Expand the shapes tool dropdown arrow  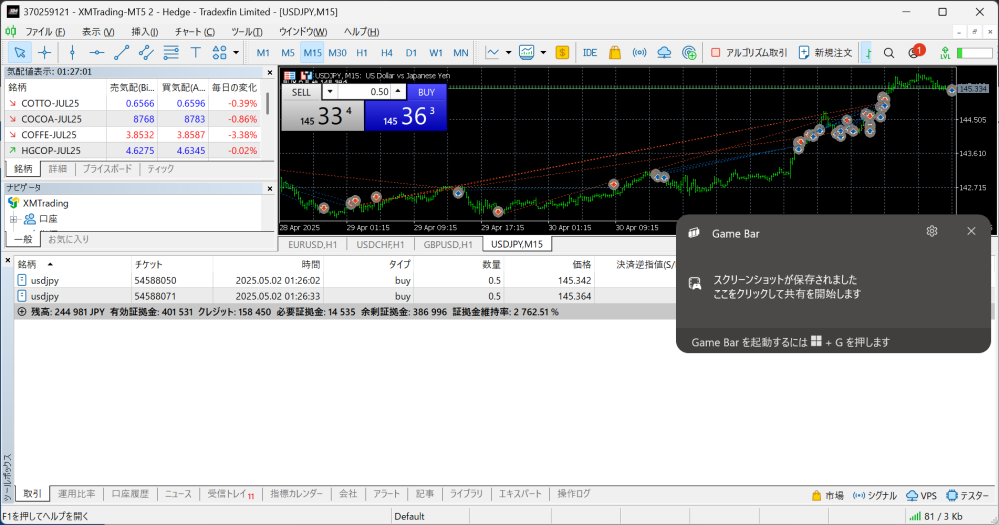[x=236, y=53]
